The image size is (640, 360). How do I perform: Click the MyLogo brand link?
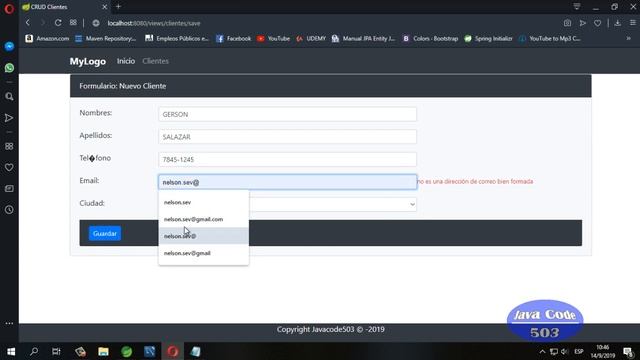(x=87, y=61)
